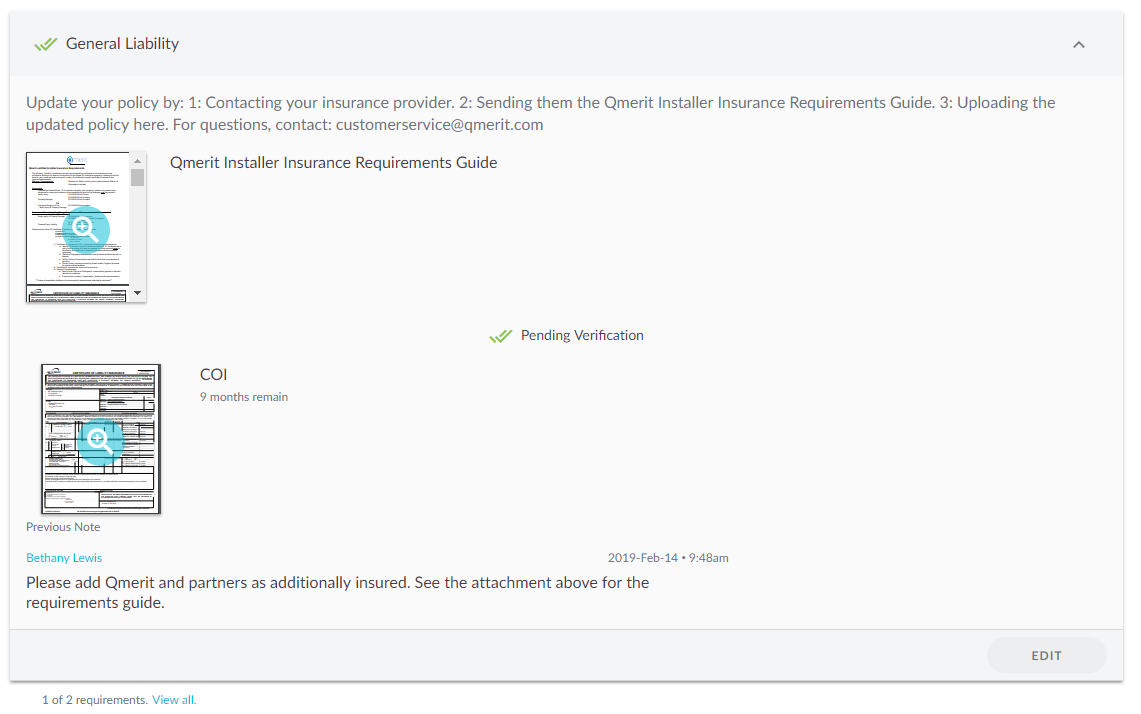Open the Requirements Guide document thumbnail
Viewport: 1141px width, 714px height.
tap(79, 227)
